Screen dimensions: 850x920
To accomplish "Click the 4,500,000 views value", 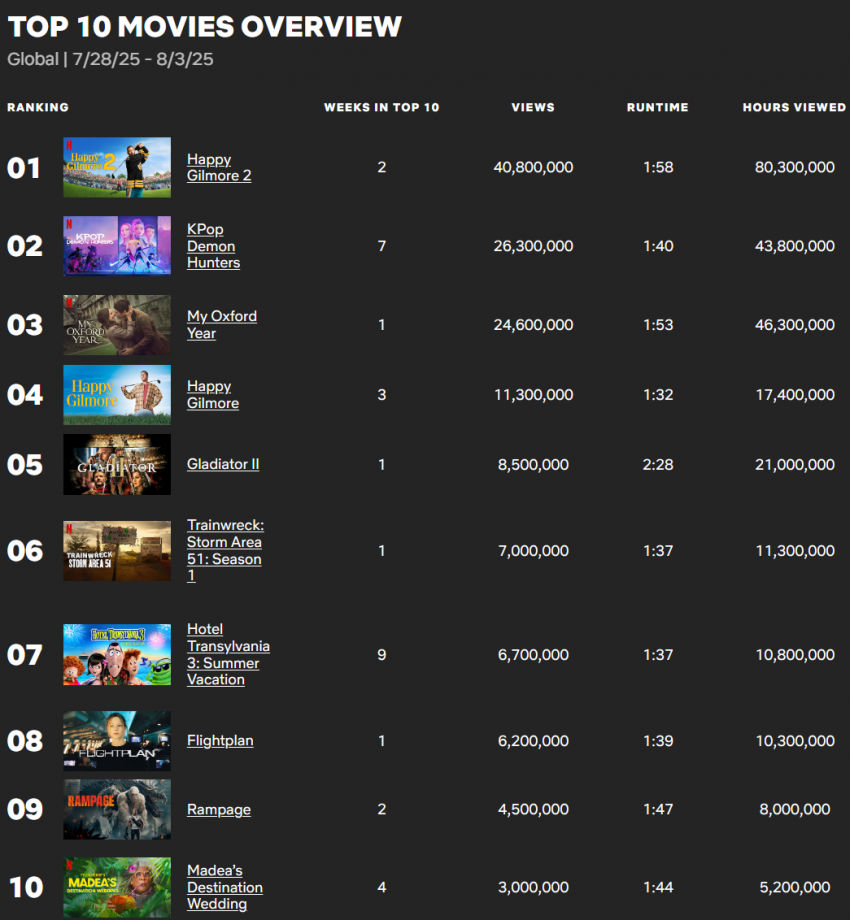I will [533, 809].
